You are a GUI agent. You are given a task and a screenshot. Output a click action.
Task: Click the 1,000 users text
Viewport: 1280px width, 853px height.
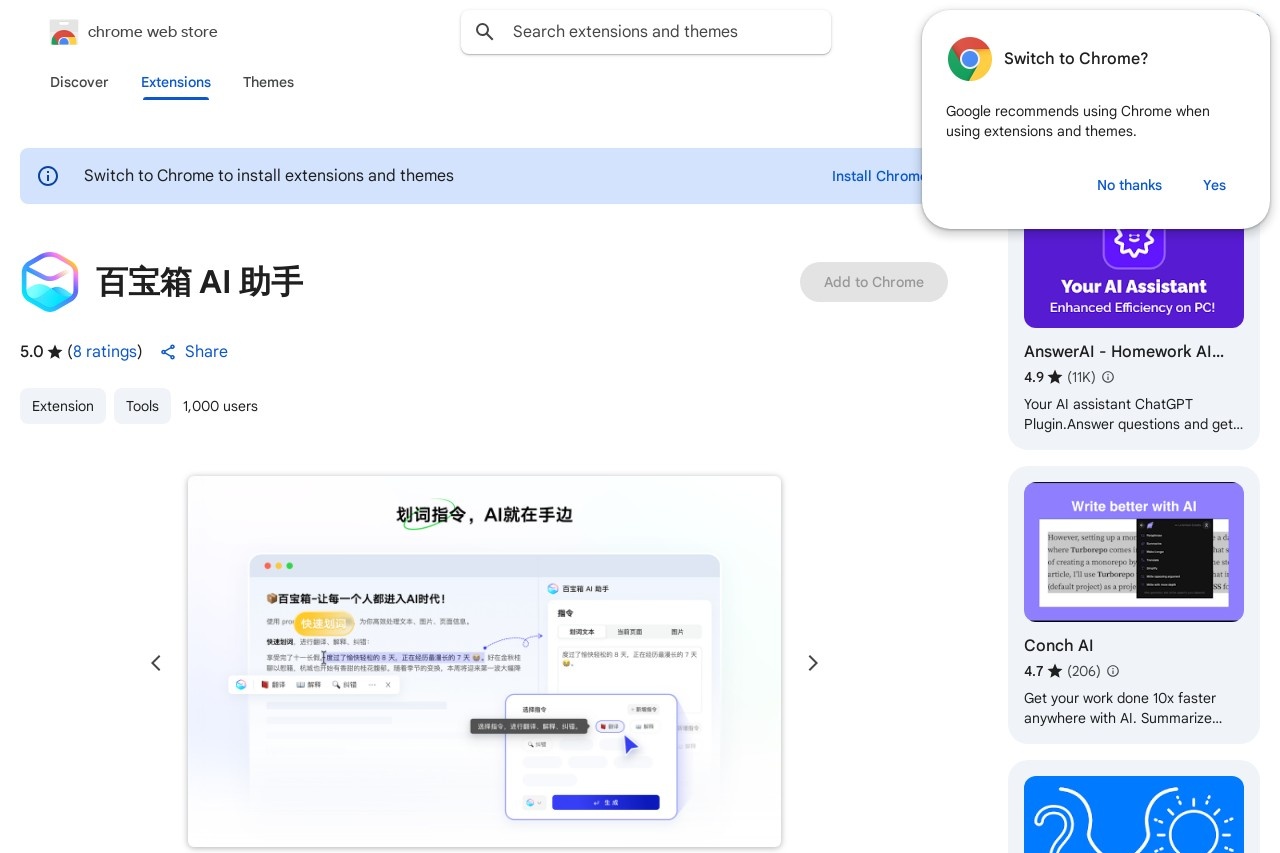click(x=220, y=406)
